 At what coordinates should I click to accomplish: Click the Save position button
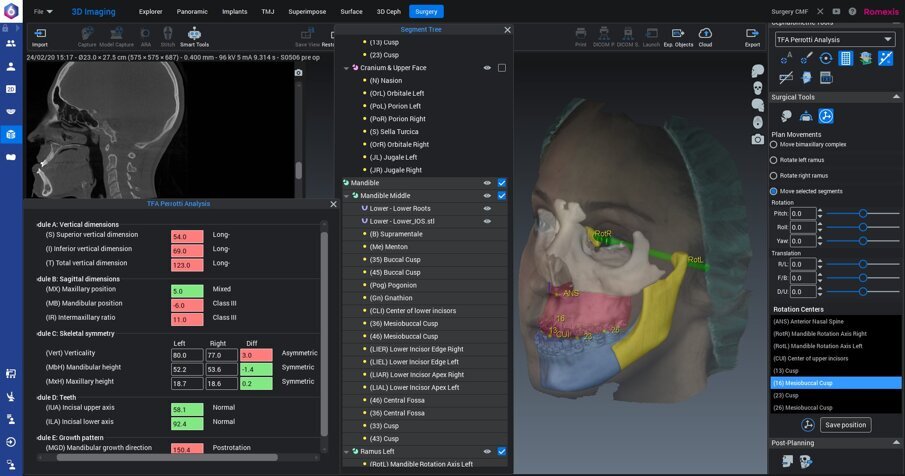pyautogui.click(x=845, y=425)
